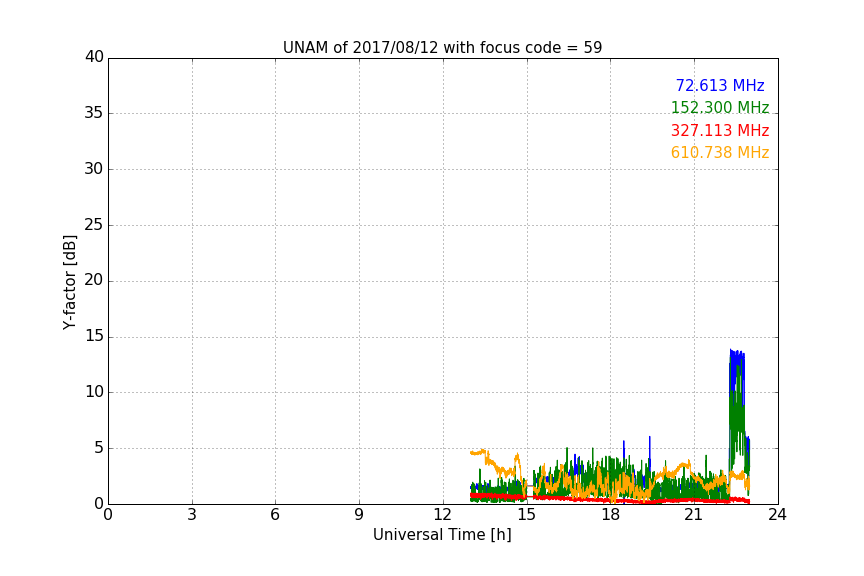Click the x-axis tick label '21'
Screen dimensions: 864x576
pyautogui.click(x=694, y=515)
